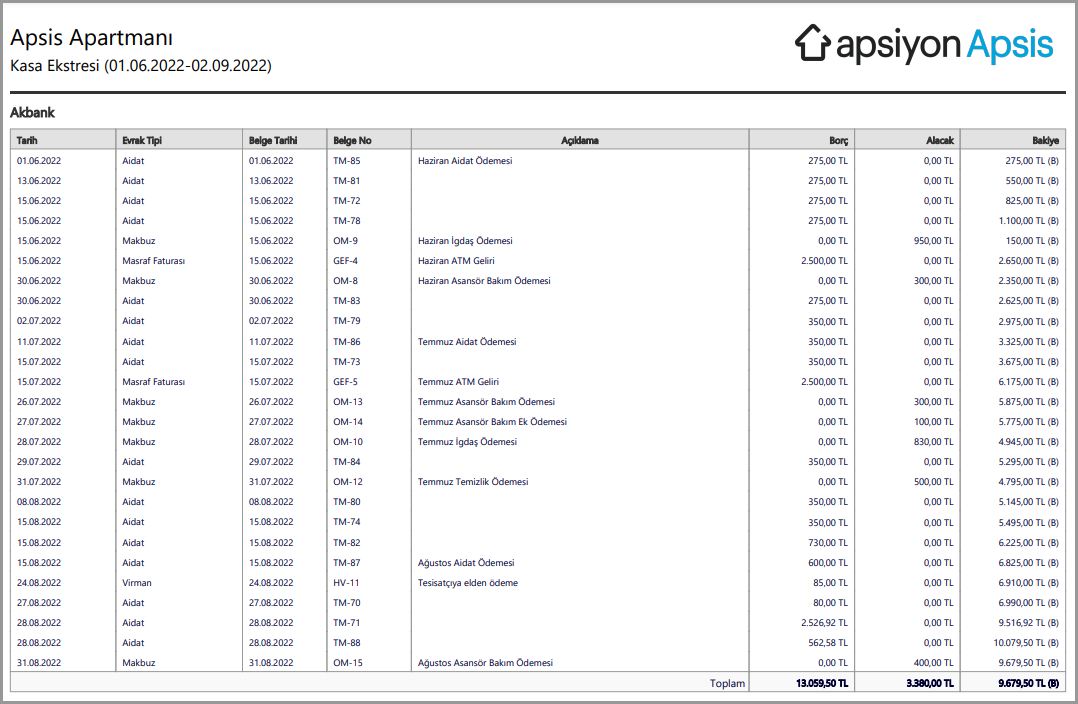This screenshot has height=704, width=1078.
Task: Click document number TM-74
Action: (346, 522)
